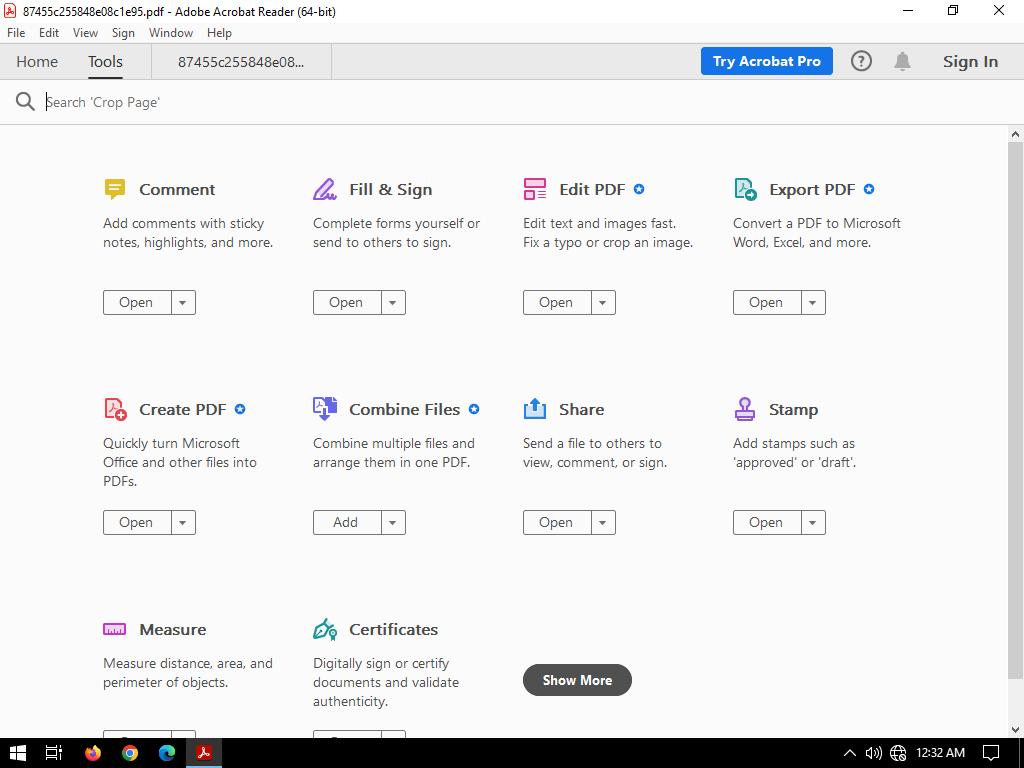The image size is (1024, 768).
Task: Open the Help question mark icon
Action: pyautogui.click(x=861, y=61)
